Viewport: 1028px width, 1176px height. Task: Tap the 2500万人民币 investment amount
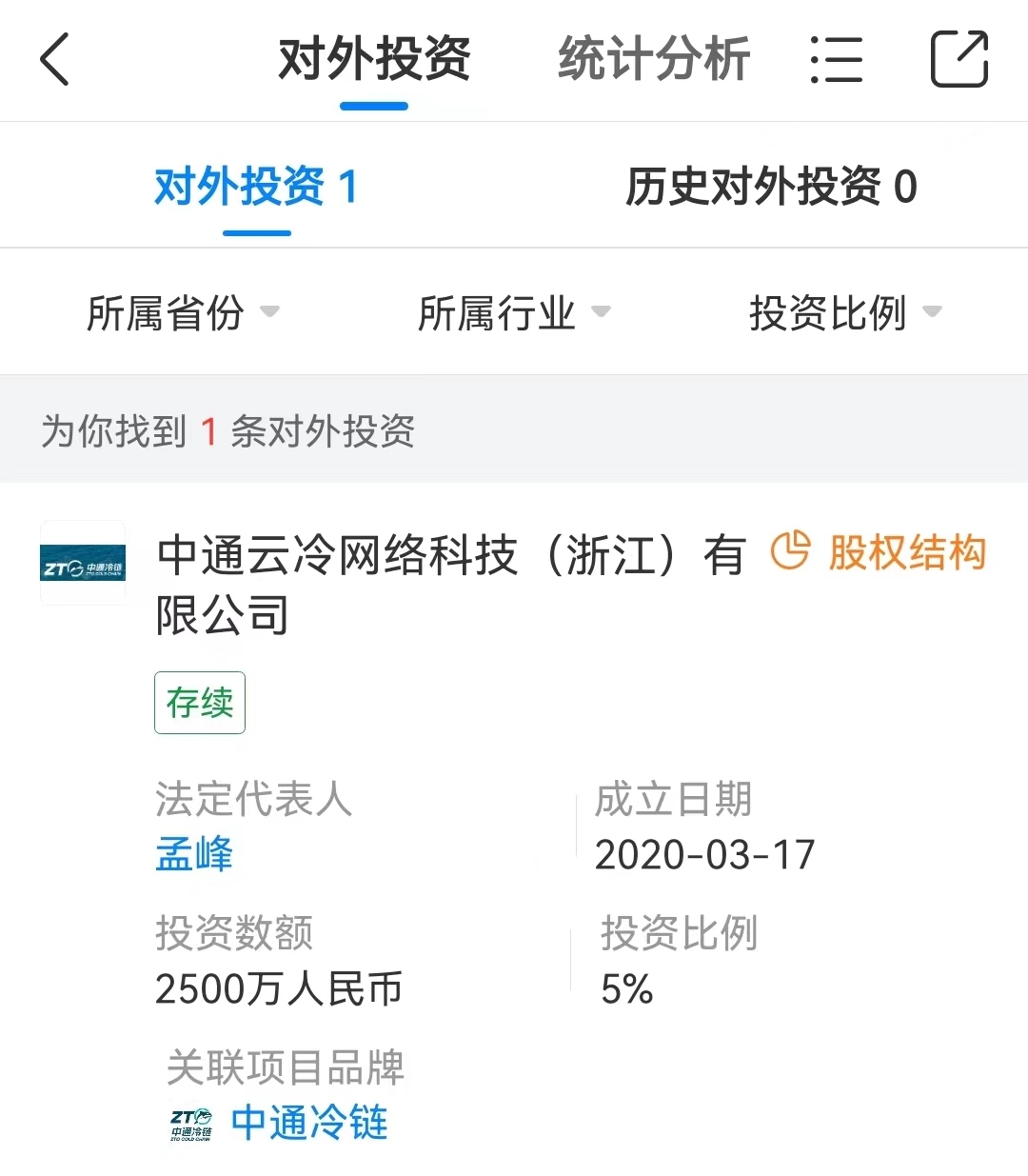pos(278,989)
